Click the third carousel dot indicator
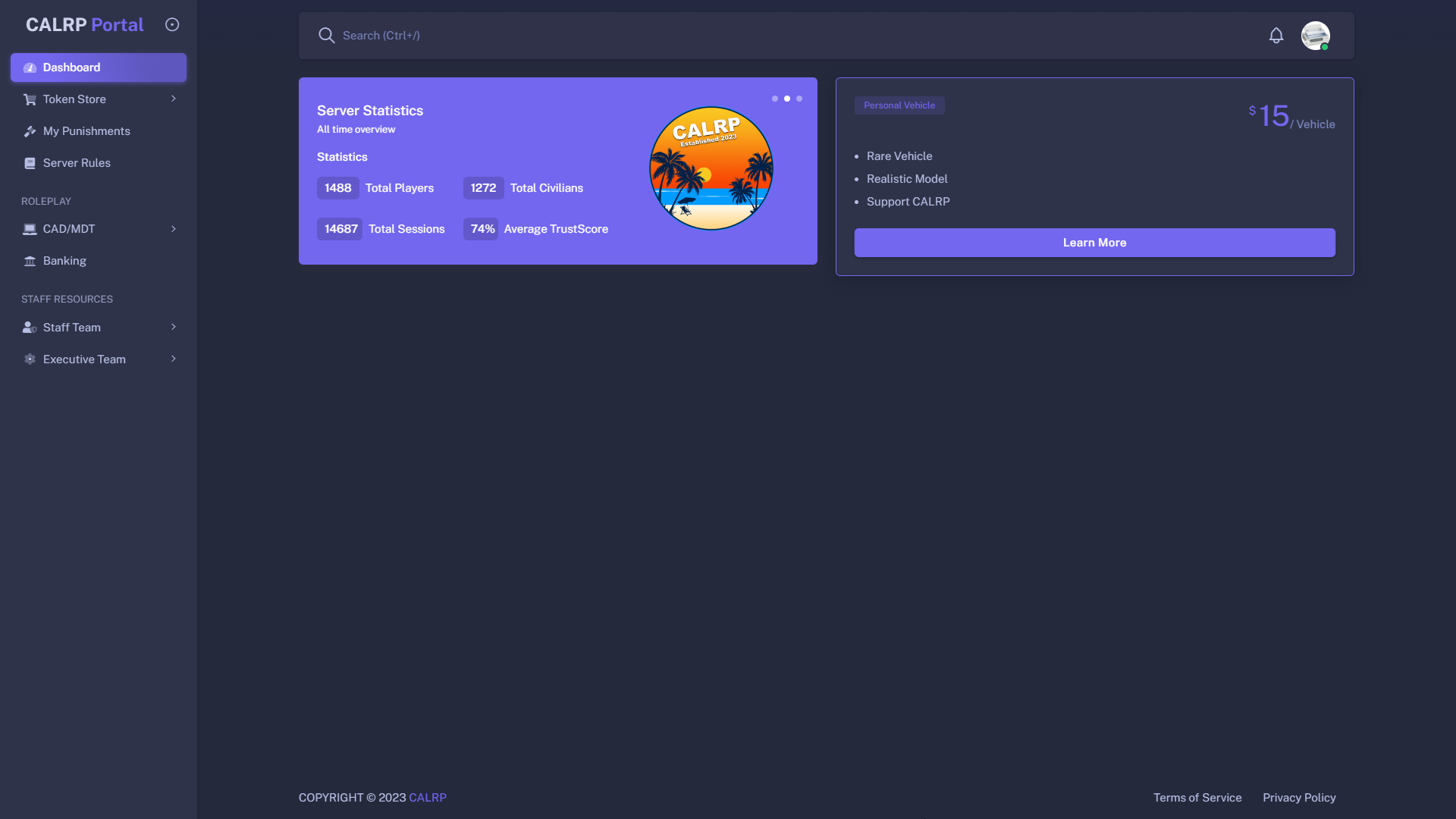Screen dimensions: 1456x819 (800, 98)
